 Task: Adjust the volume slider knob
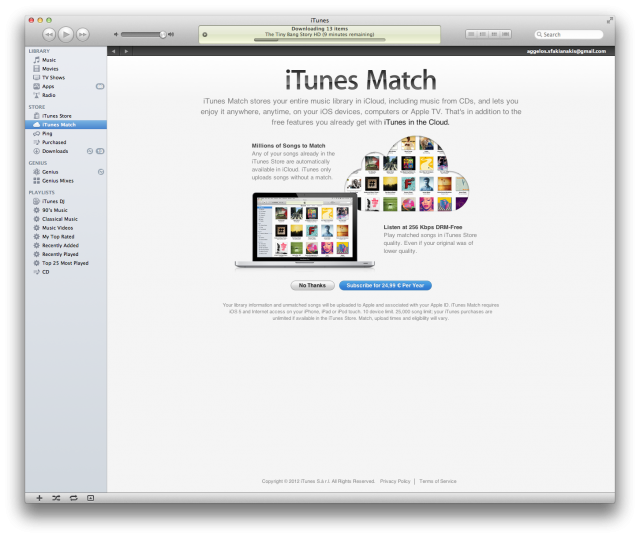pos(163,35)
